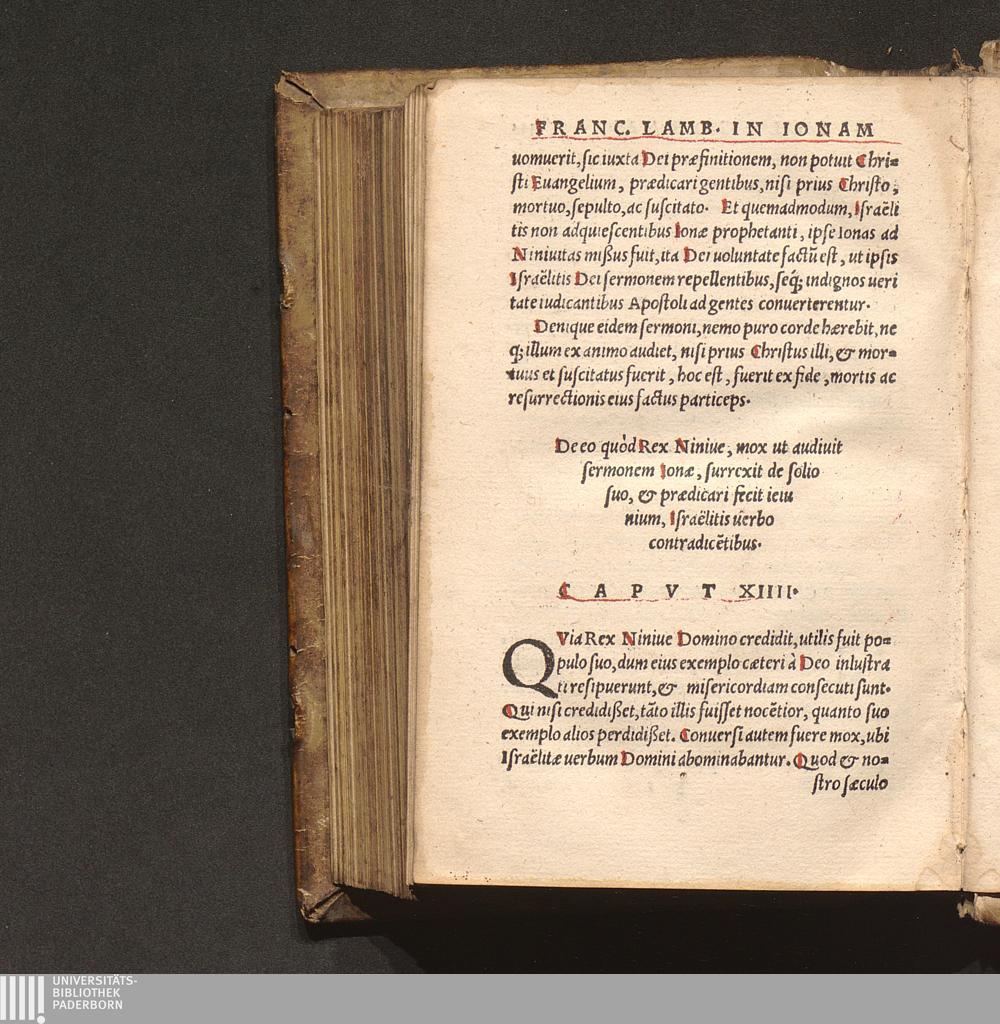Click the line beginning 'Qui nisi credidisset'

pos(696,711)
